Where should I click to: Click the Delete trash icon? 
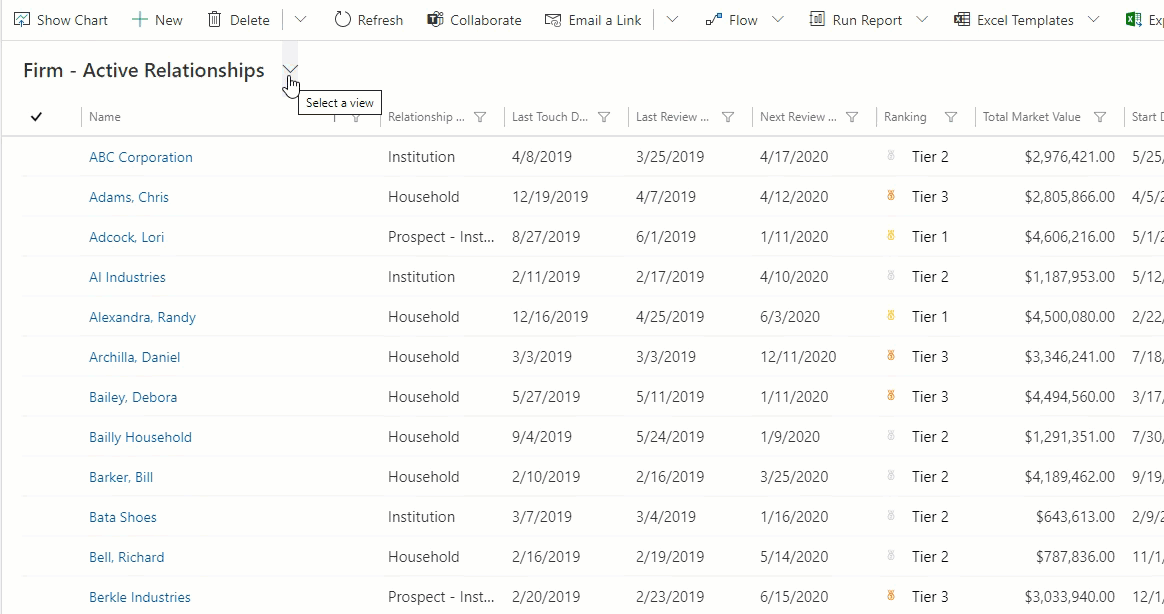point(214,20)
